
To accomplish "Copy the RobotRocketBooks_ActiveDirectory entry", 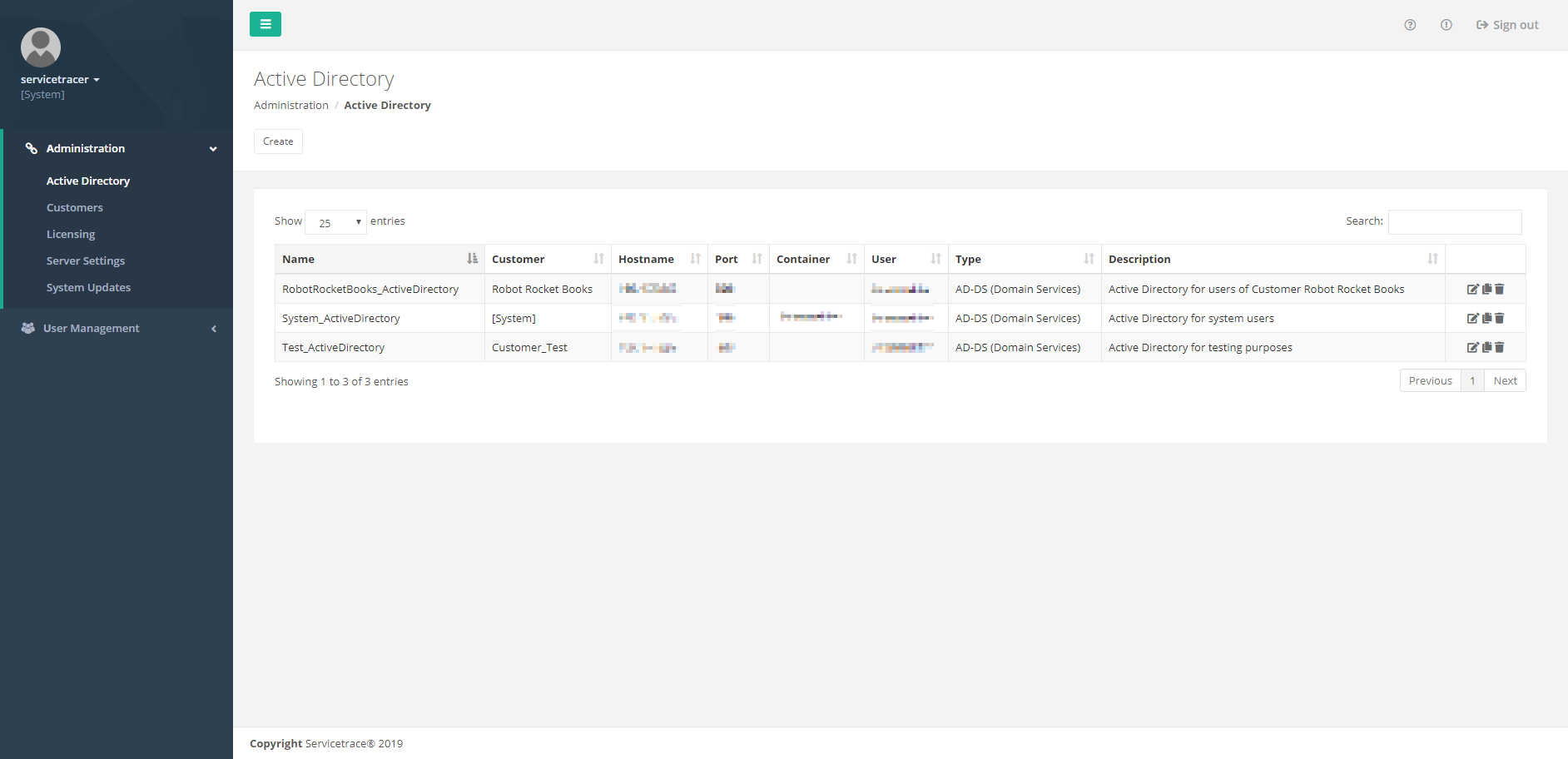I will [1486, 289].
